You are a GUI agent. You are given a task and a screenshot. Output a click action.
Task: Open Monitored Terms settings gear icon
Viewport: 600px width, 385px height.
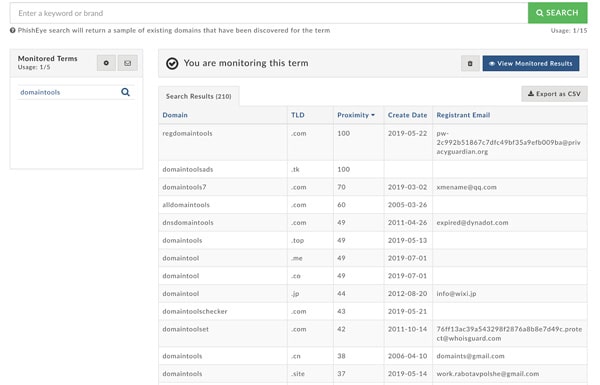point(106,63)
